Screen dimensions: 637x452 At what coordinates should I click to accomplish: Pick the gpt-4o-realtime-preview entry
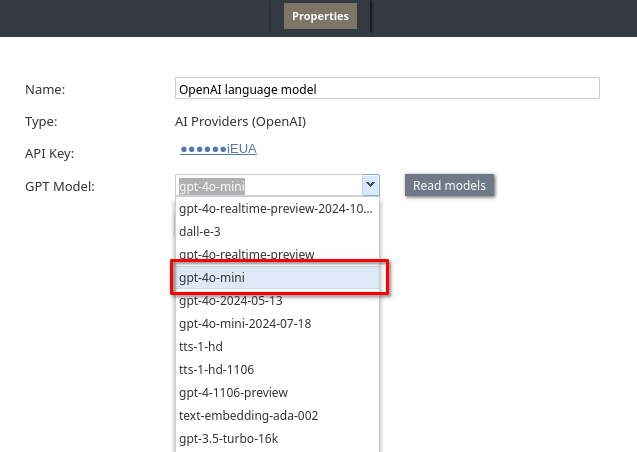pos(277,254)
